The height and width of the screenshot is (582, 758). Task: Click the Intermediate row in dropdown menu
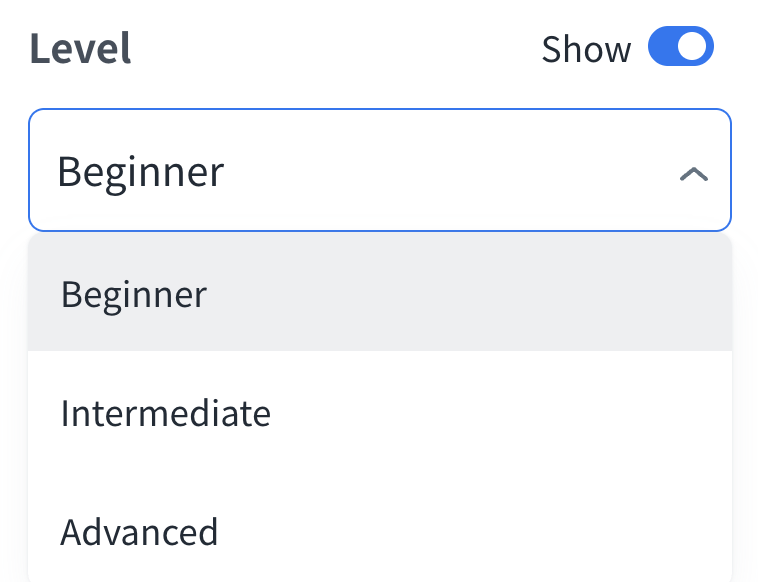(380, 413)
